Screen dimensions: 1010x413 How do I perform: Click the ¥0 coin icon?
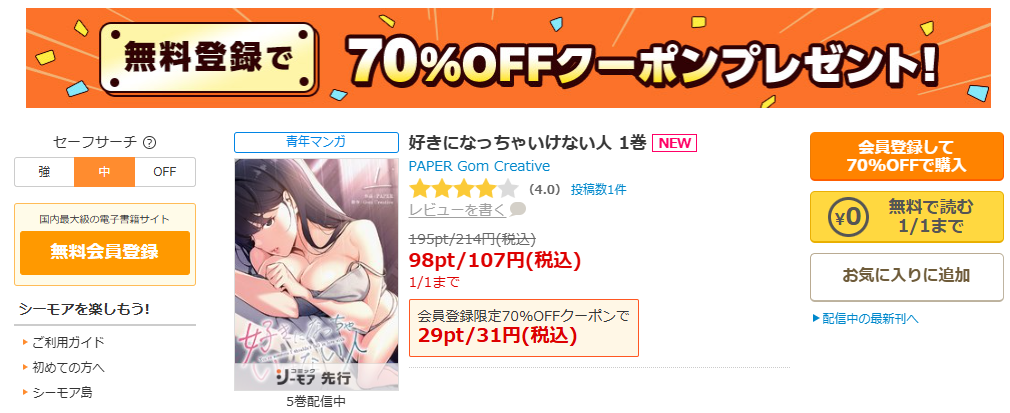coord(848,217)
